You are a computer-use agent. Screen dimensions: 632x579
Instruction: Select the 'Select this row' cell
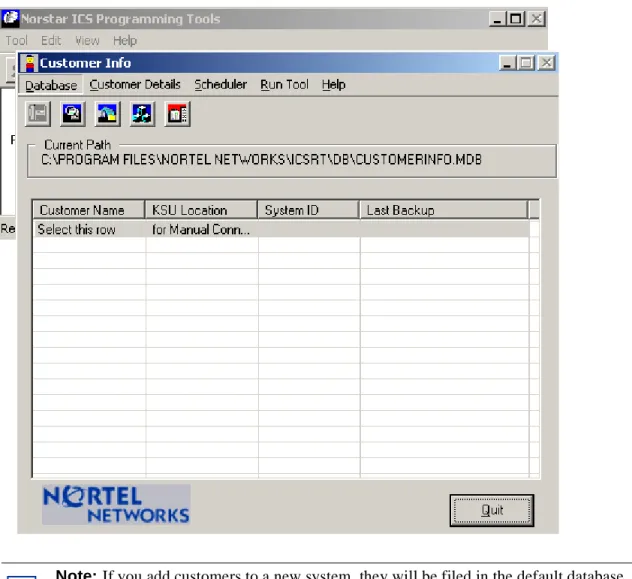(89, 229)
